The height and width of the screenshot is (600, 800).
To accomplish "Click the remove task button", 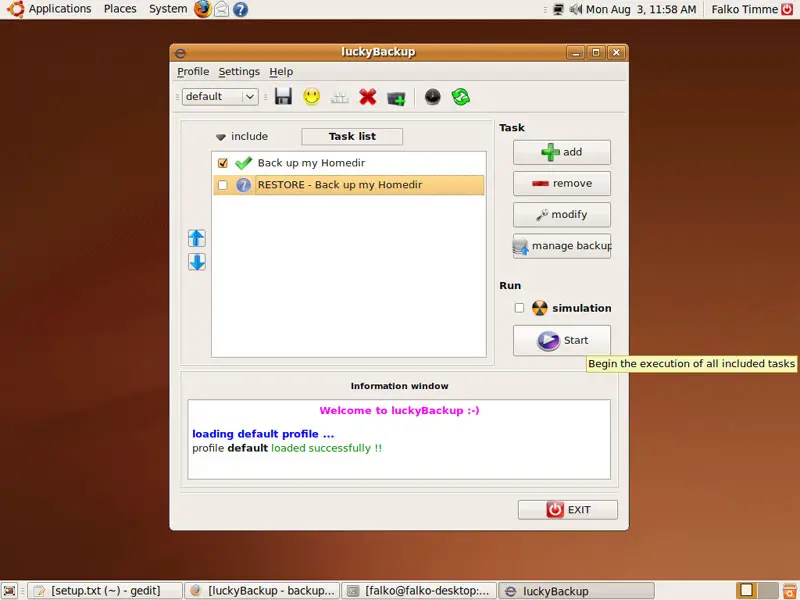I will 562,183.
